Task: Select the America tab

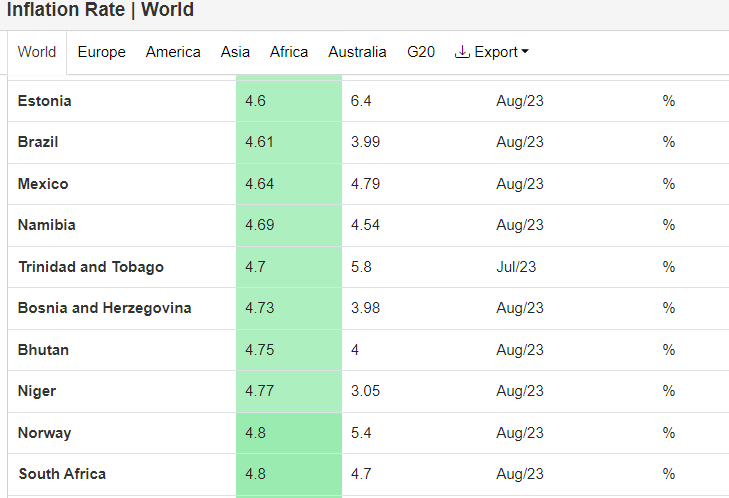Action: (173, 52)
